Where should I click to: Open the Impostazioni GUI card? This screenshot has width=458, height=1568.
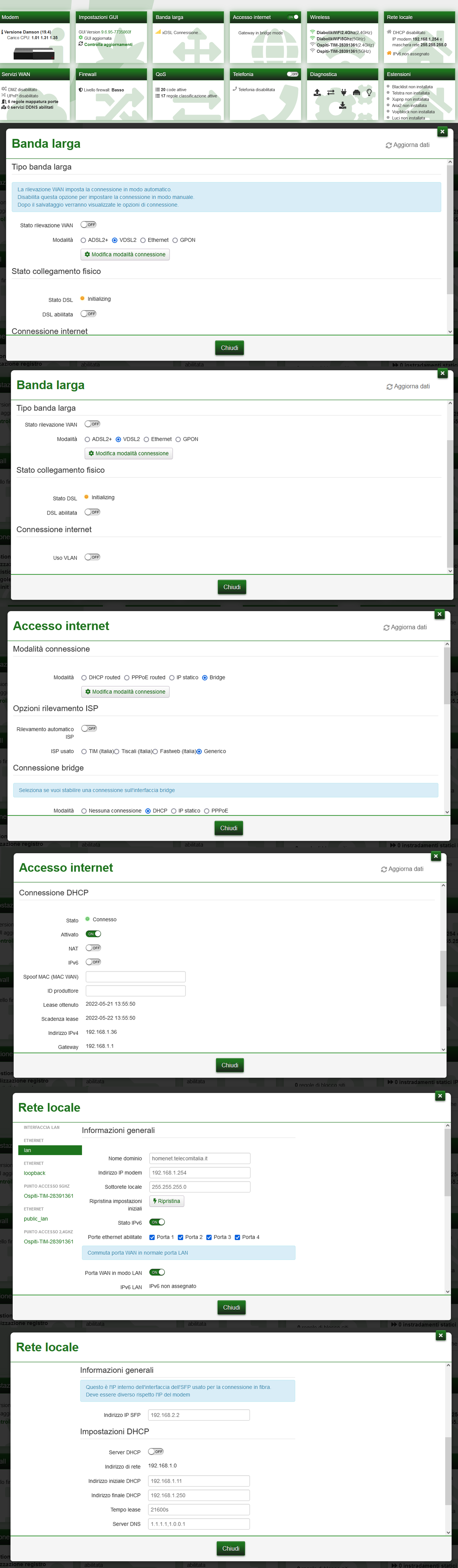tap(112, 37)
